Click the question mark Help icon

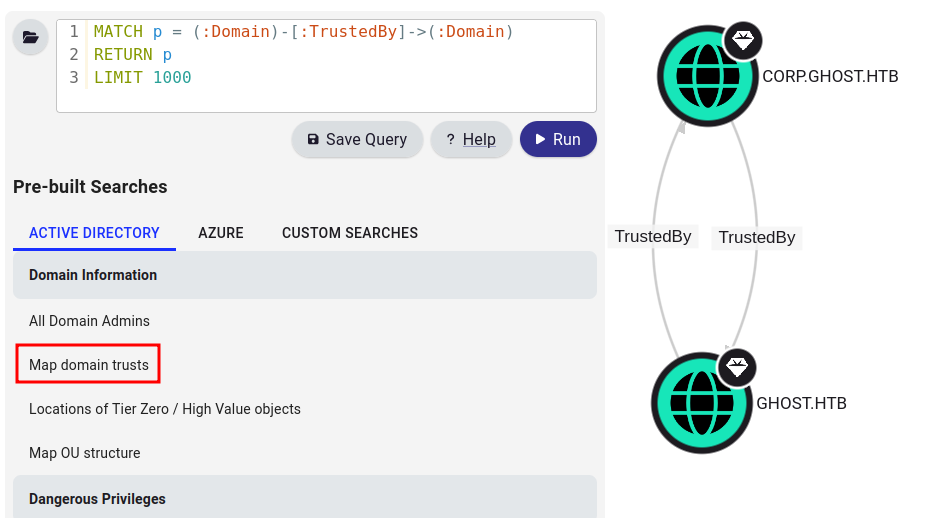[450, 140]
